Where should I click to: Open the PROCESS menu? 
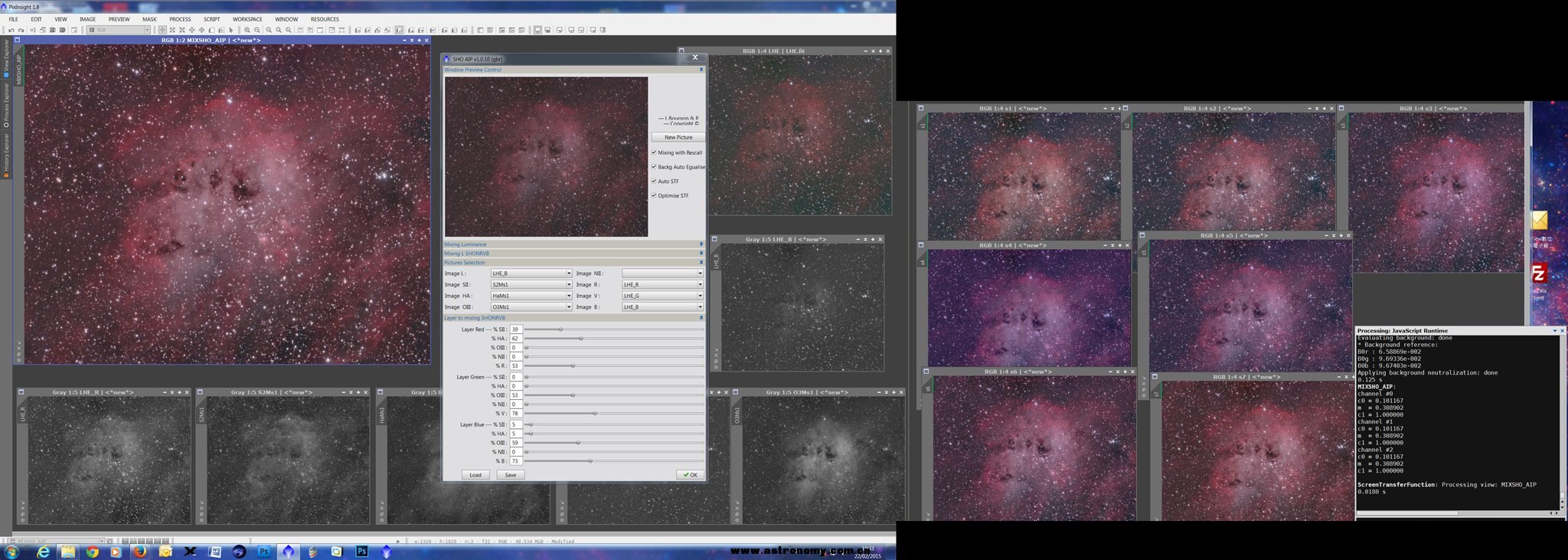180,19
